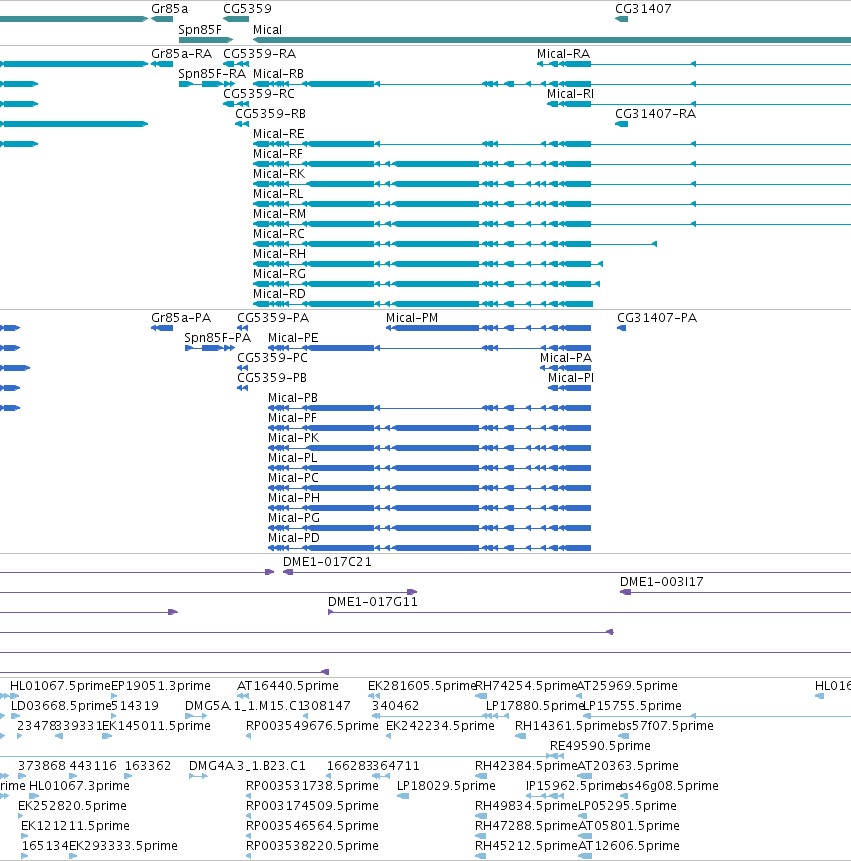Select the Mical-RC transcript label
851x861 pixels.
[279, 234]
